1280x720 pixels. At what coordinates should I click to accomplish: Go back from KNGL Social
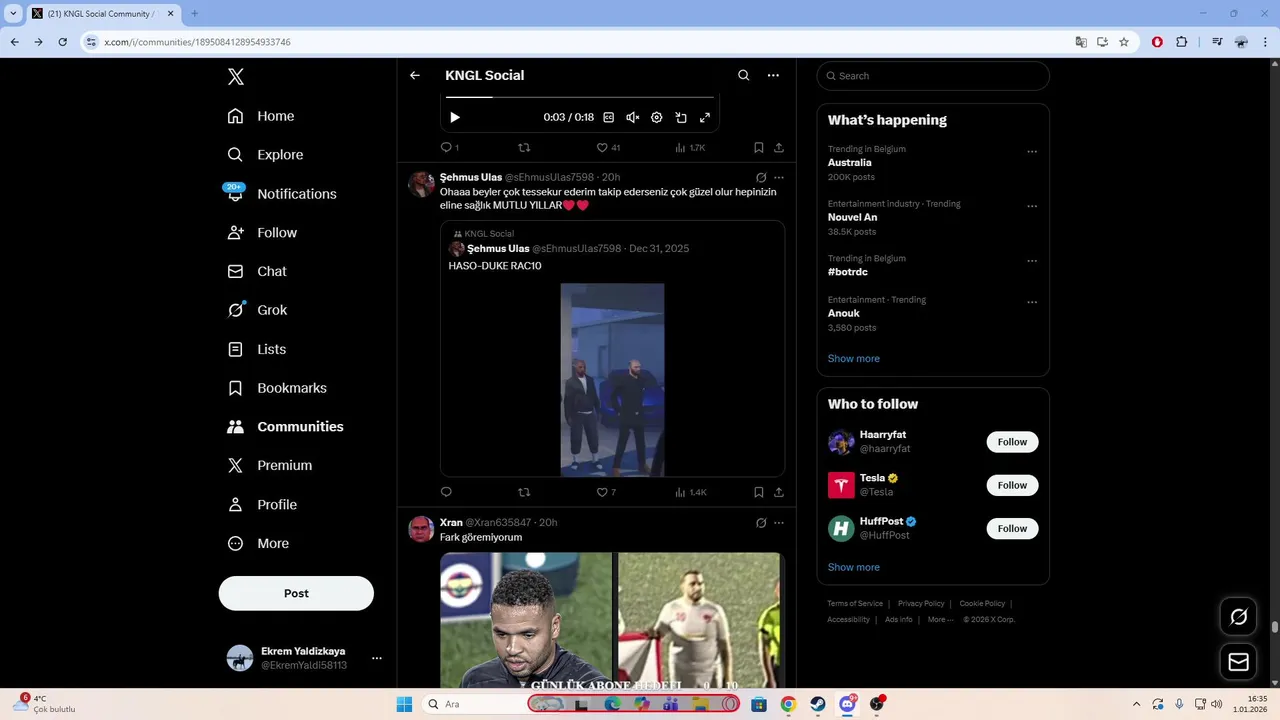(415, 75)
